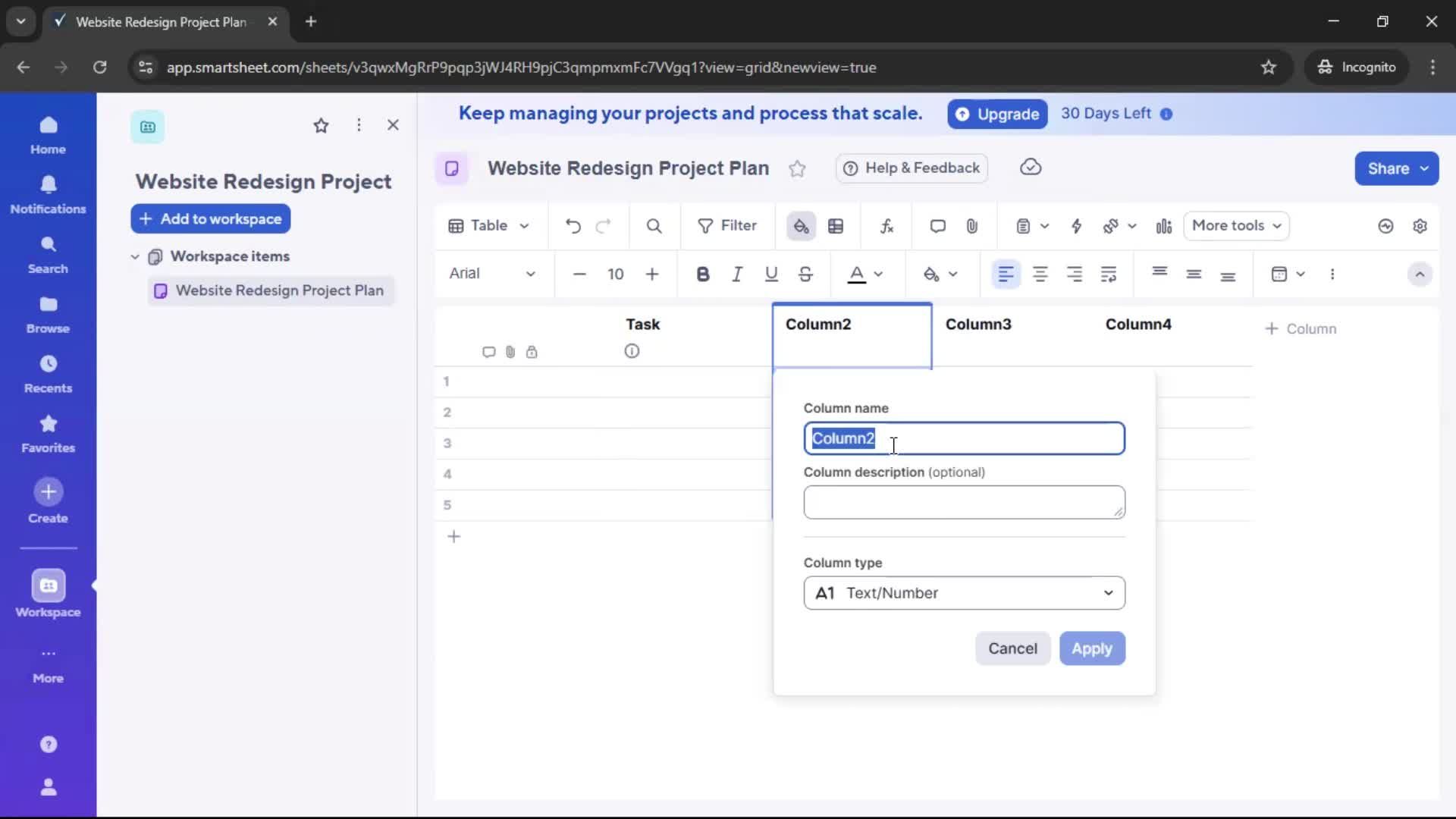Image resolution: width=1456 pixels, height=819 pixels.
Task: Open the formula builder with fx icon
Action: 887,226
